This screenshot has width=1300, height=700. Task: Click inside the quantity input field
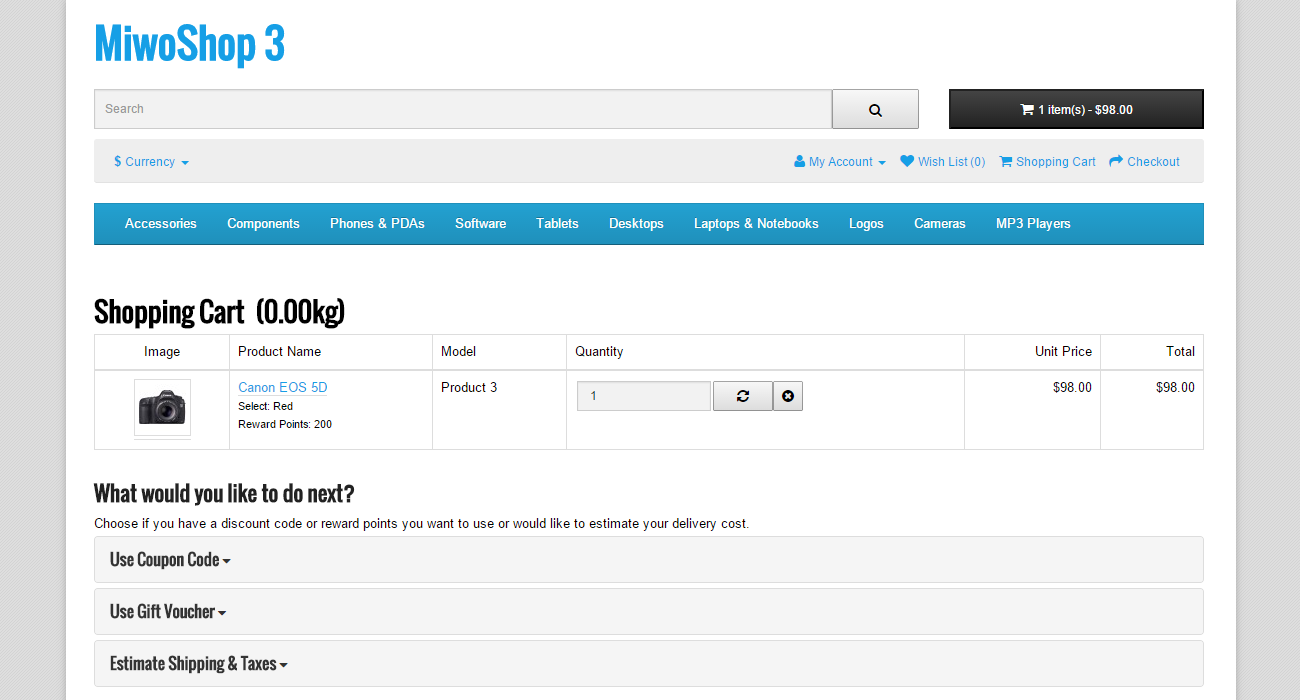click(643, 396)
